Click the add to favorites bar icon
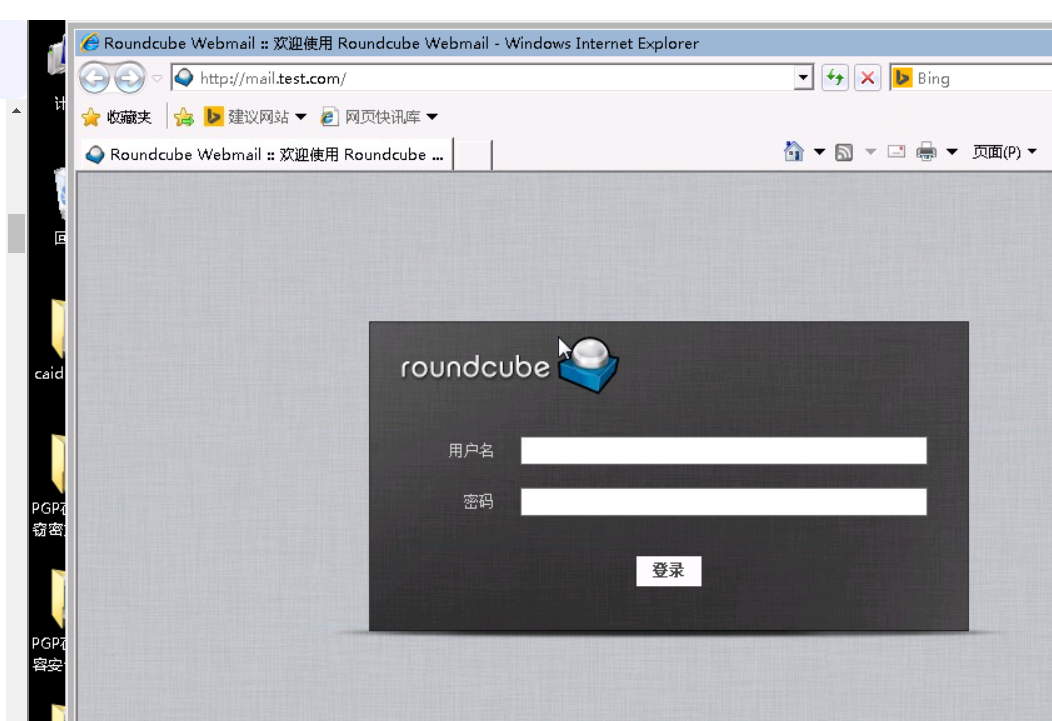Viewport: 1052px width, 721px height. click(x=183, y=117)
